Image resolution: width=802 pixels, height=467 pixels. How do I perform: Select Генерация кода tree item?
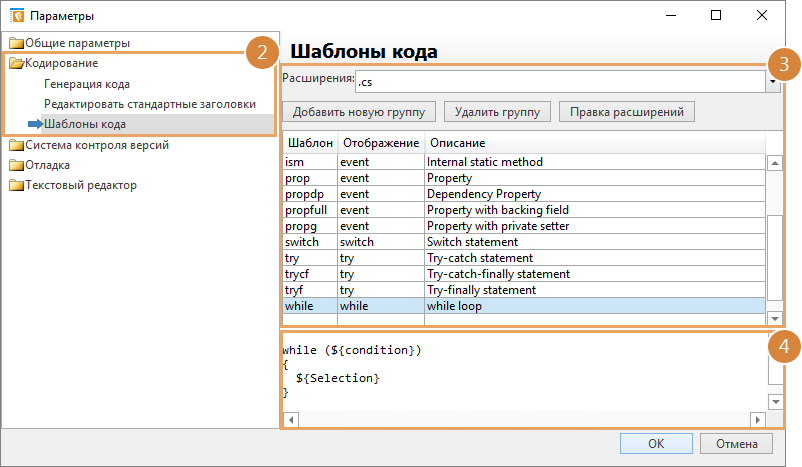click(87, 84)
